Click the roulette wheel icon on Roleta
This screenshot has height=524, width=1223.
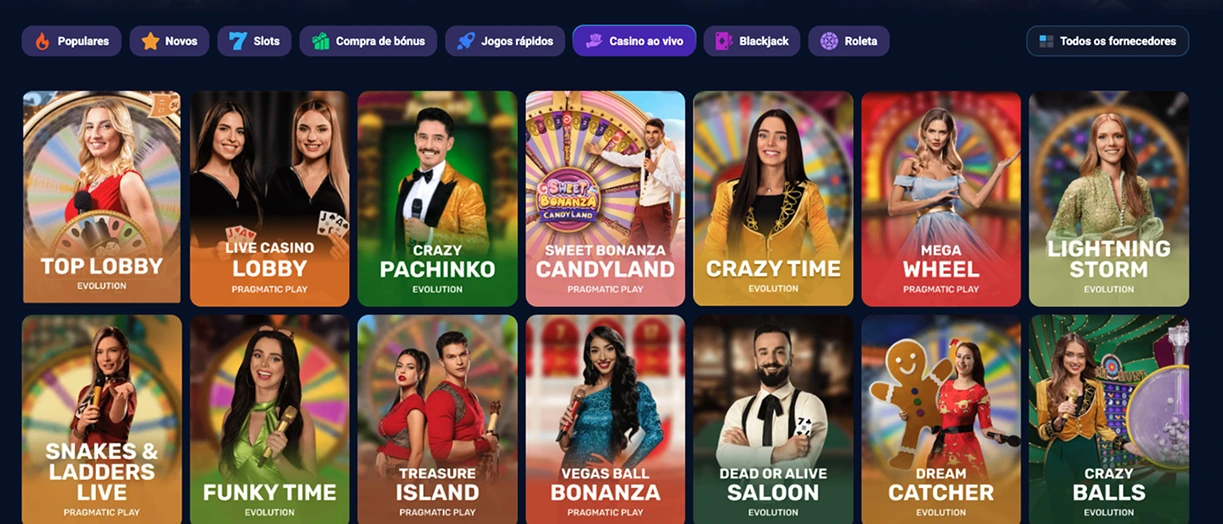point(829,41)
